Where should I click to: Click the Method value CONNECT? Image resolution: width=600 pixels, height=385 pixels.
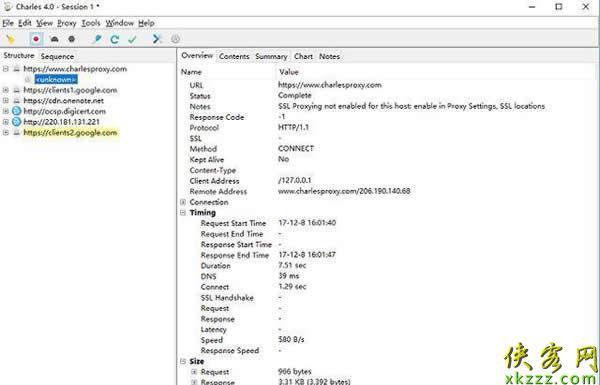pos(296,148)
